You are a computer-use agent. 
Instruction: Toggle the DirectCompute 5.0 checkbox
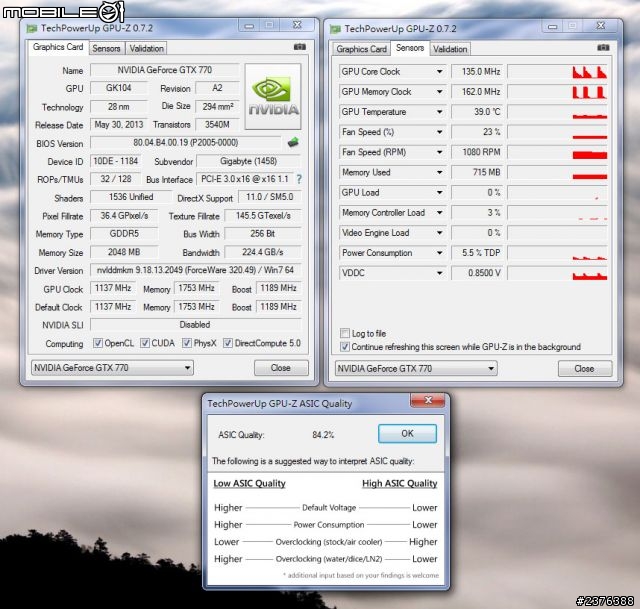coord(228,343)
